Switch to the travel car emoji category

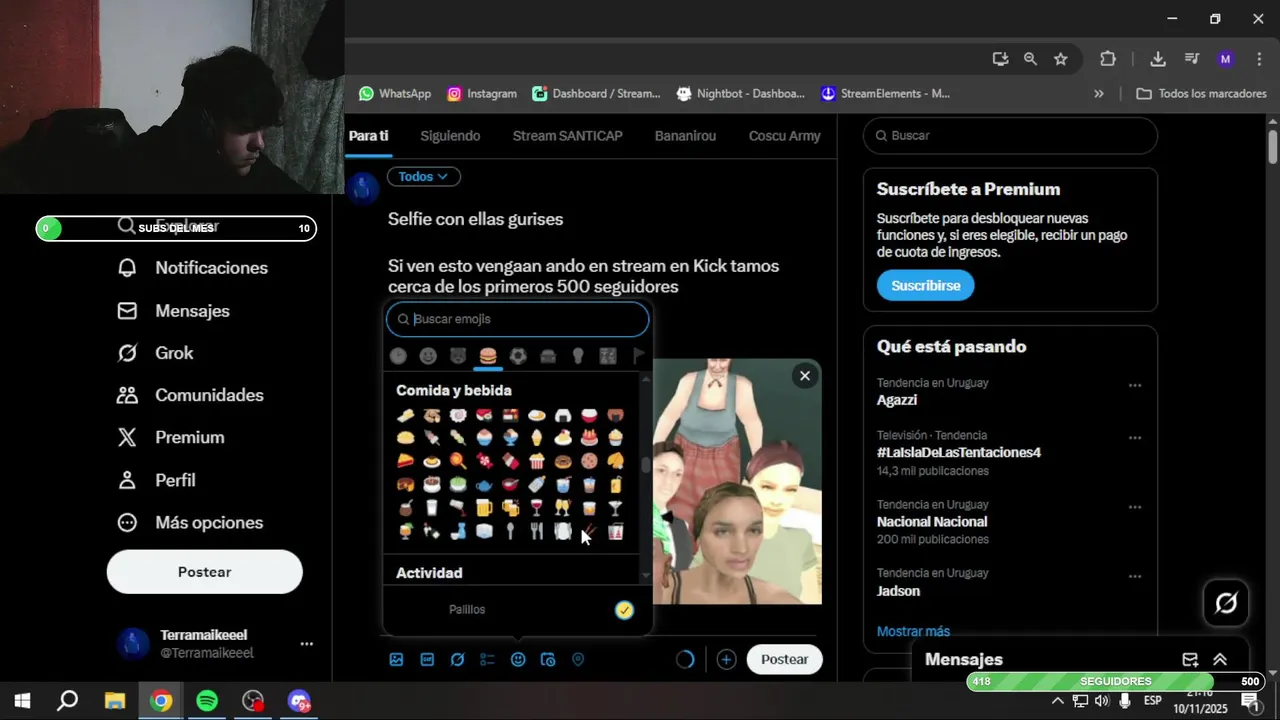(548, 355)
